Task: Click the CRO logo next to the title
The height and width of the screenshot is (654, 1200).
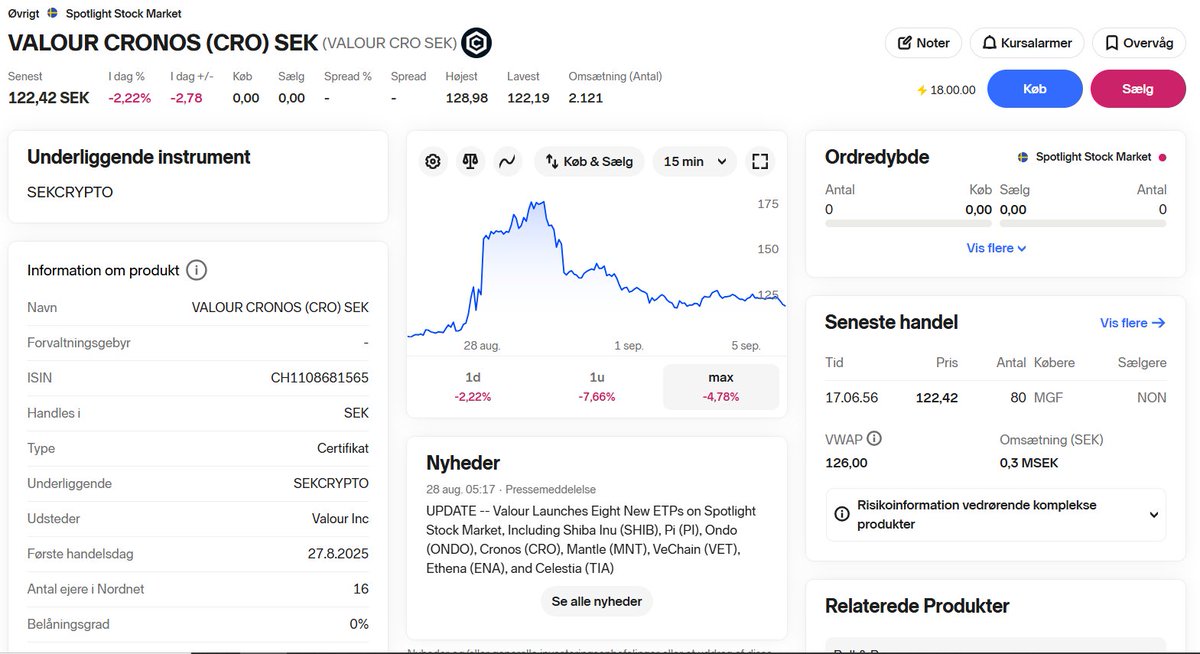Action: click(477, 42)
